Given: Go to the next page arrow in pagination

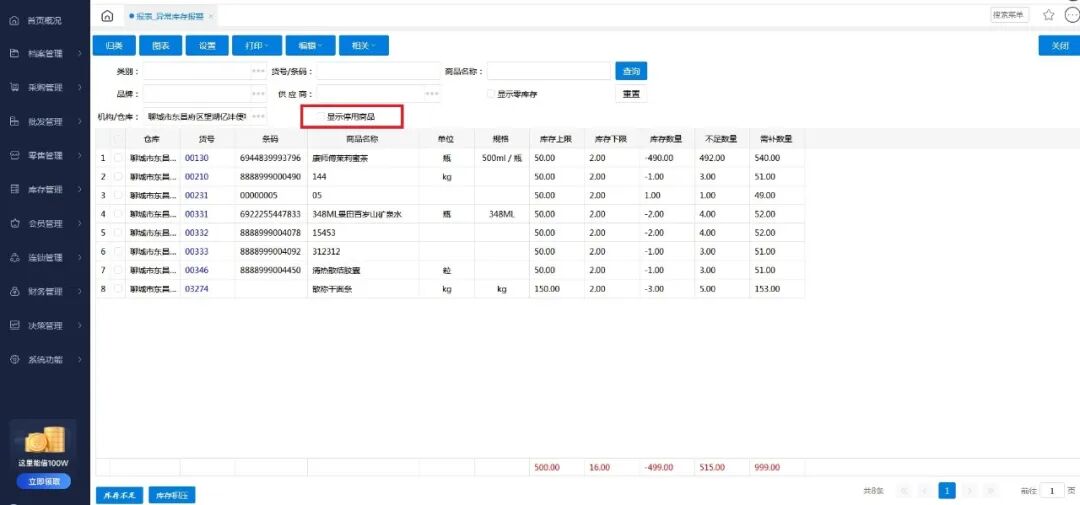Looking at the screenshot, I should (969, 491).
